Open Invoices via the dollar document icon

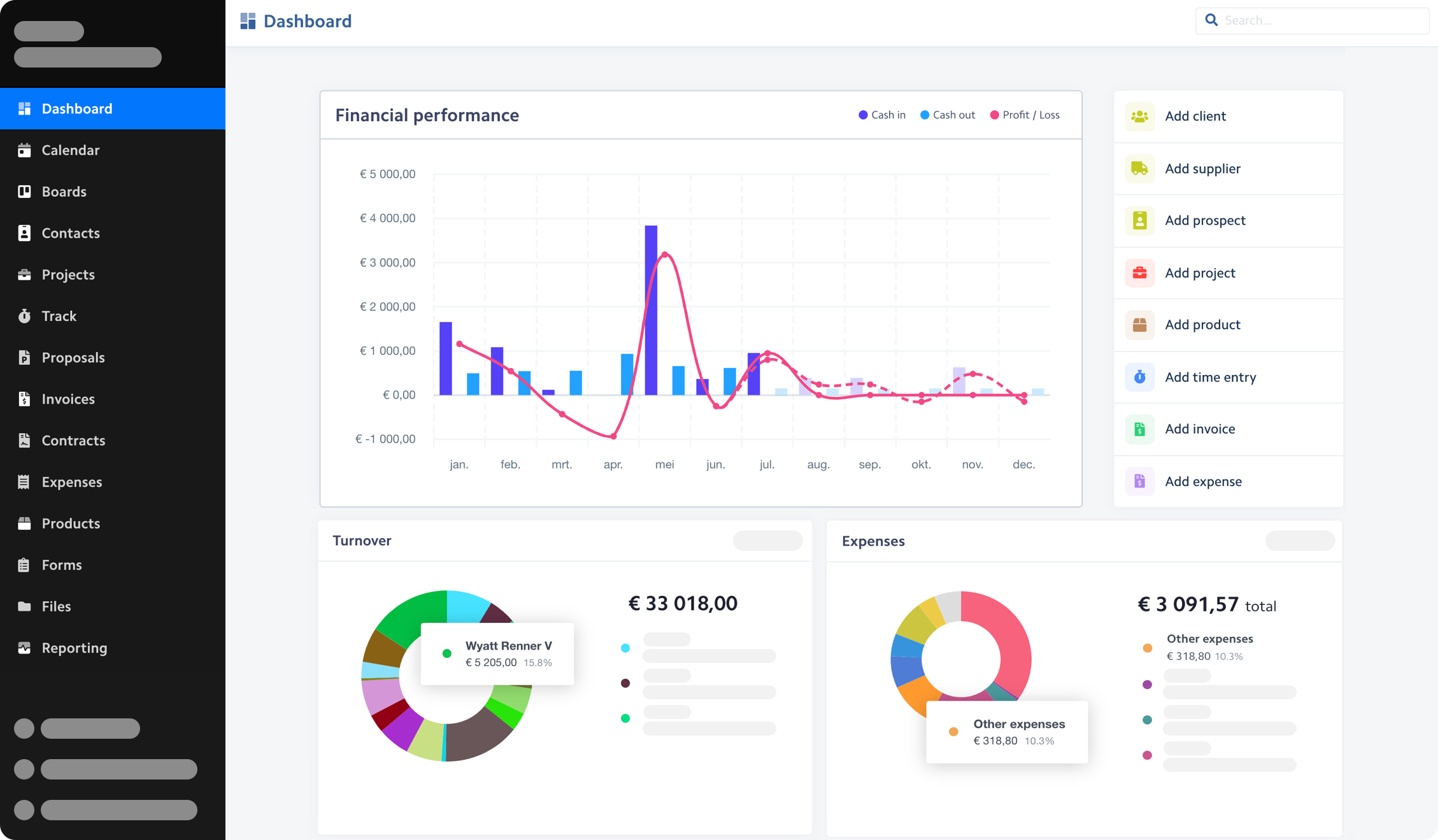pos(25,399)
